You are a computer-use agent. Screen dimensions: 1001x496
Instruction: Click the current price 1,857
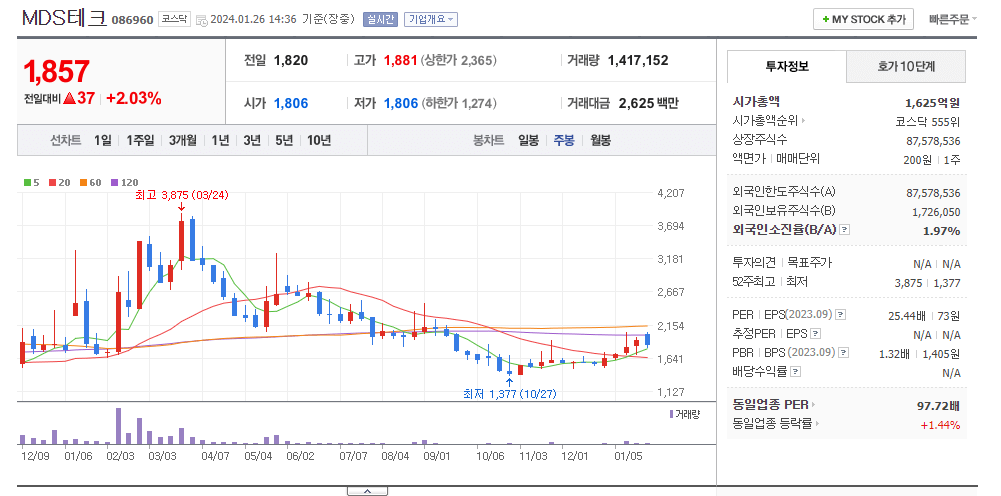click(56, 71)
